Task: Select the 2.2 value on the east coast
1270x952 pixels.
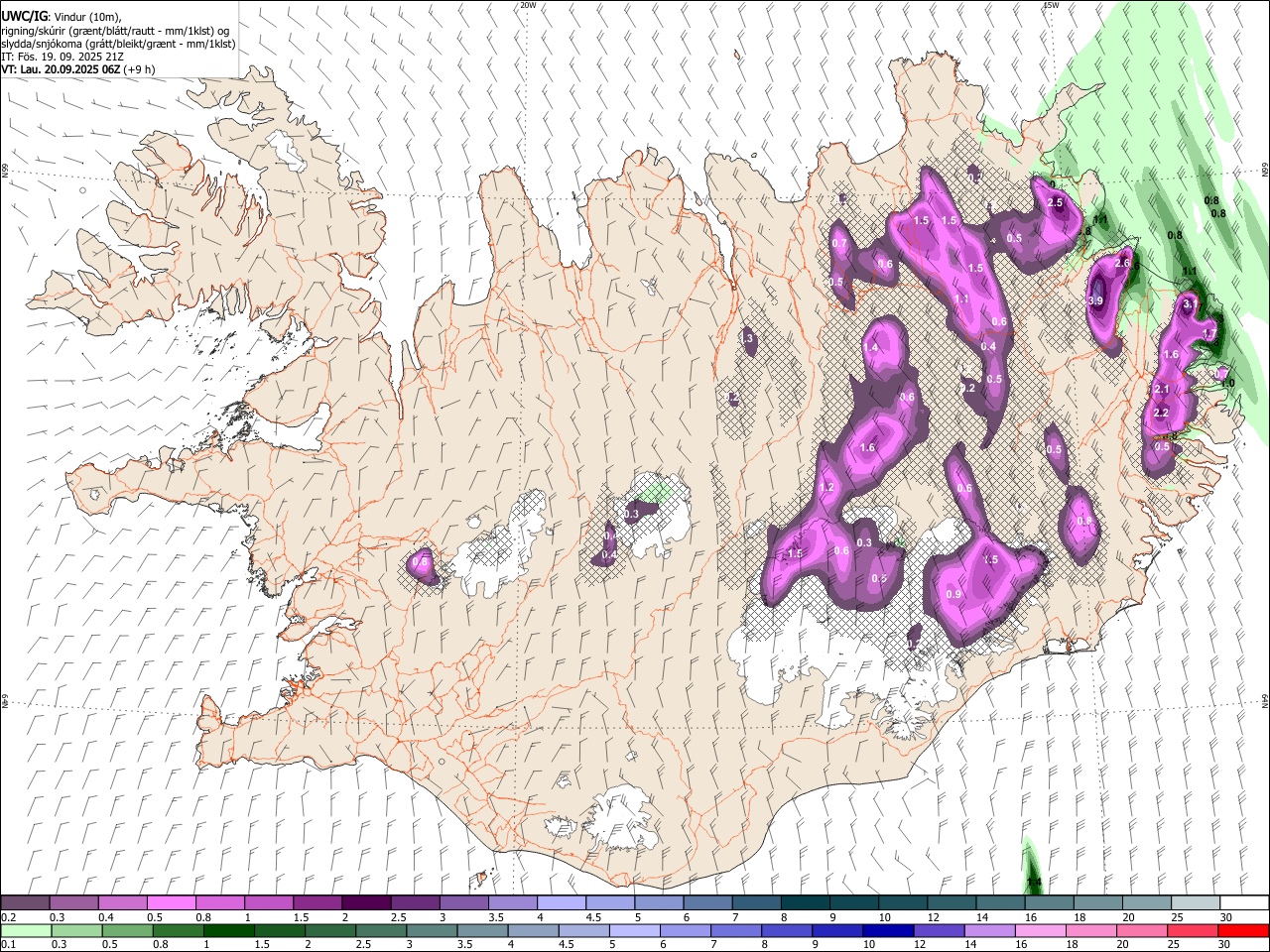Action: click(1161, 413)
